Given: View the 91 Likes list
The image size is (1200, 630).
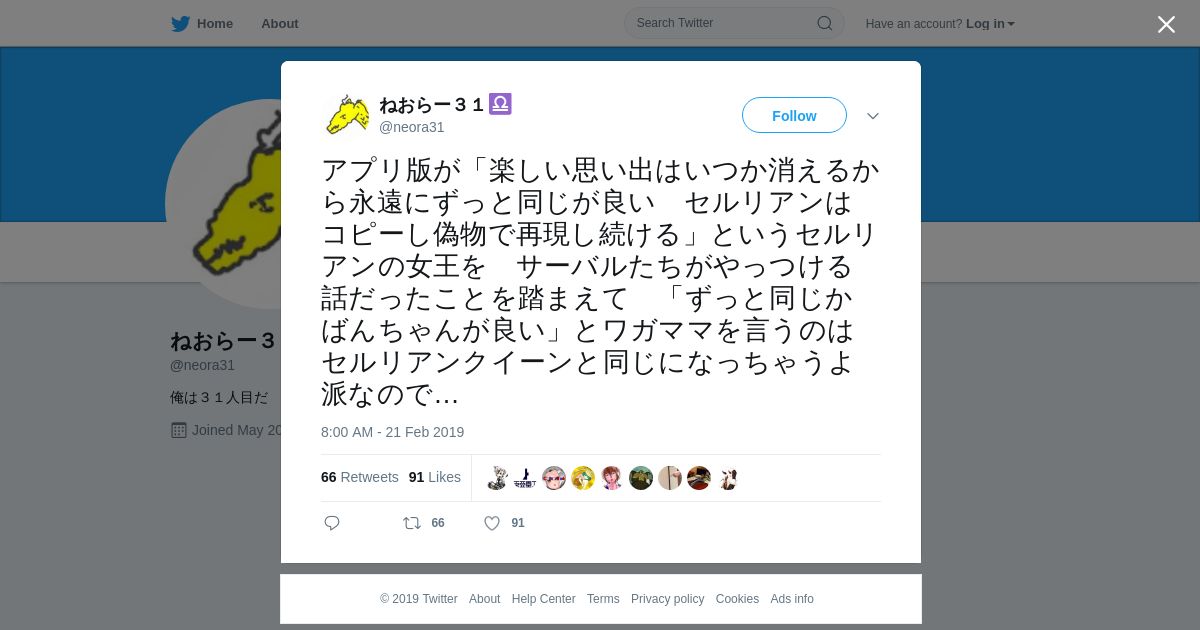Looking at the screenshot, I should click(435, 478).
